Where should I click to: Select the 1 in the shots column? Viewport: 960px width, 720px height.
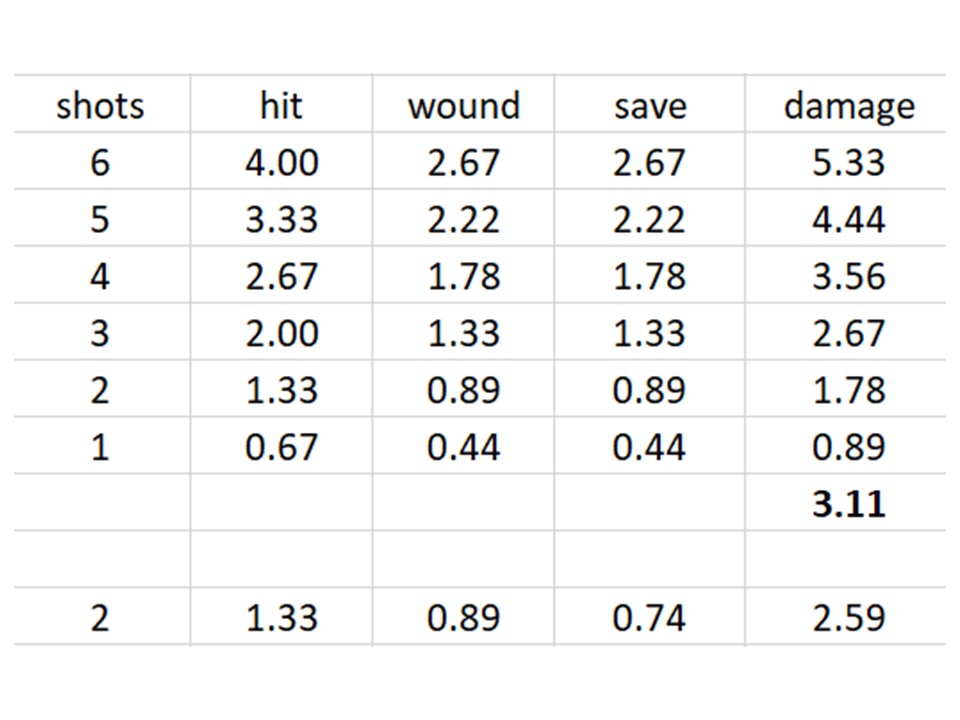click(100, 446)
